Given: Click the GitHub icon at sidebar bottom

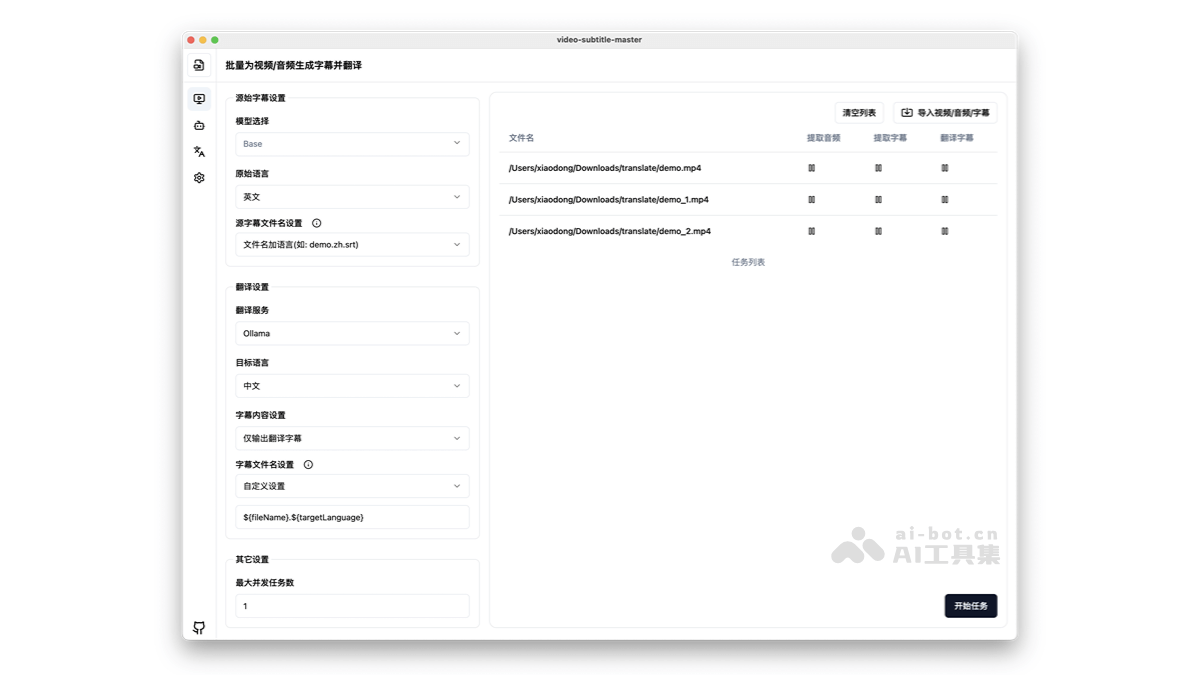Looking at the screenshot, I should point(199,627).
